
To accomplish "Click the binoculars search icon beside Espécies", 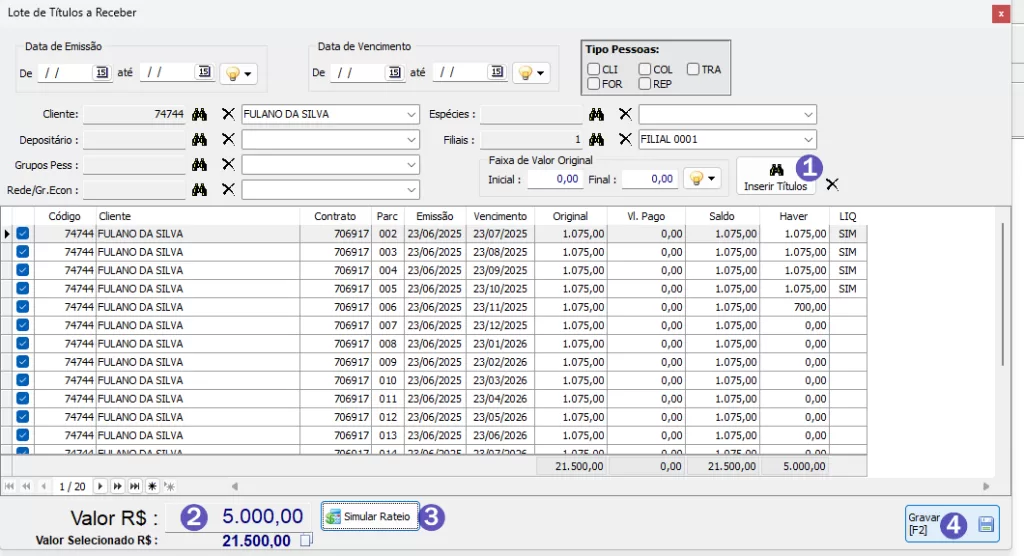I will coord(596,114).
